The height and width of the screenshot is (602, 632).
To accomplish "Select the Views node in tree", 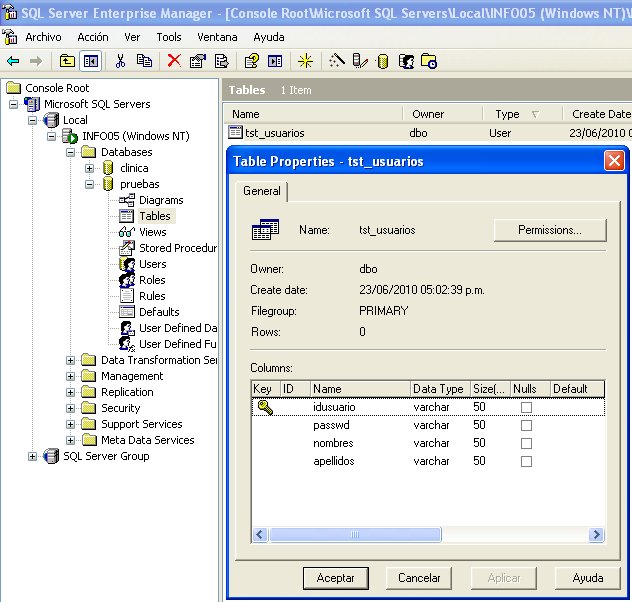I will (x=152, y=232).
